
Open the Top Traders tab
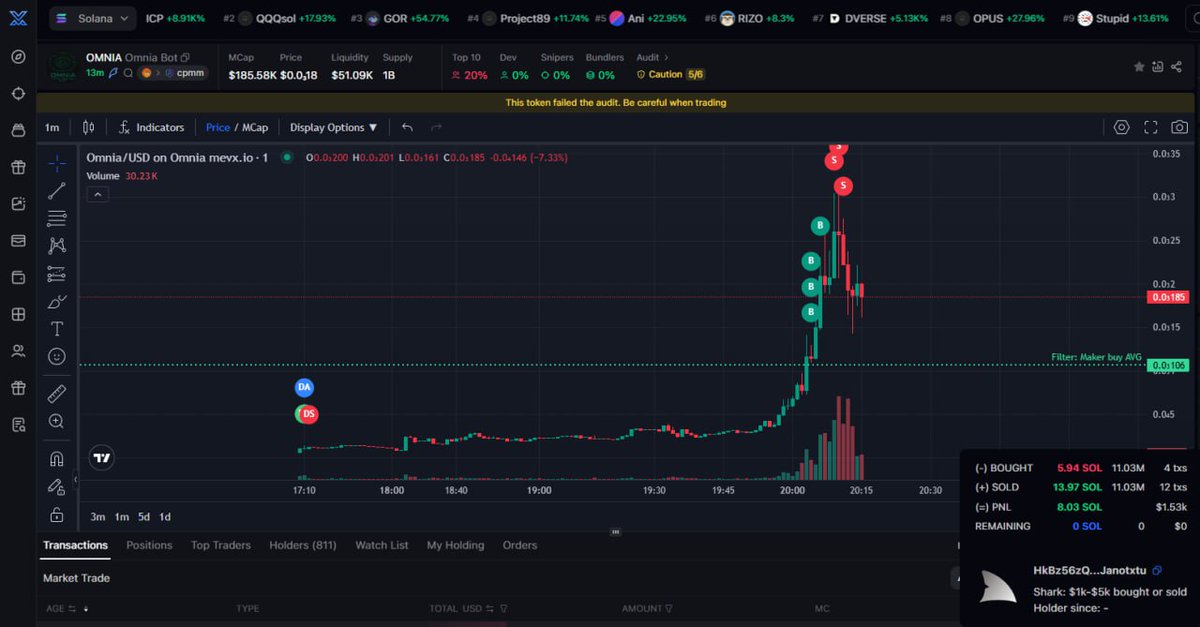tap(221, 545)
